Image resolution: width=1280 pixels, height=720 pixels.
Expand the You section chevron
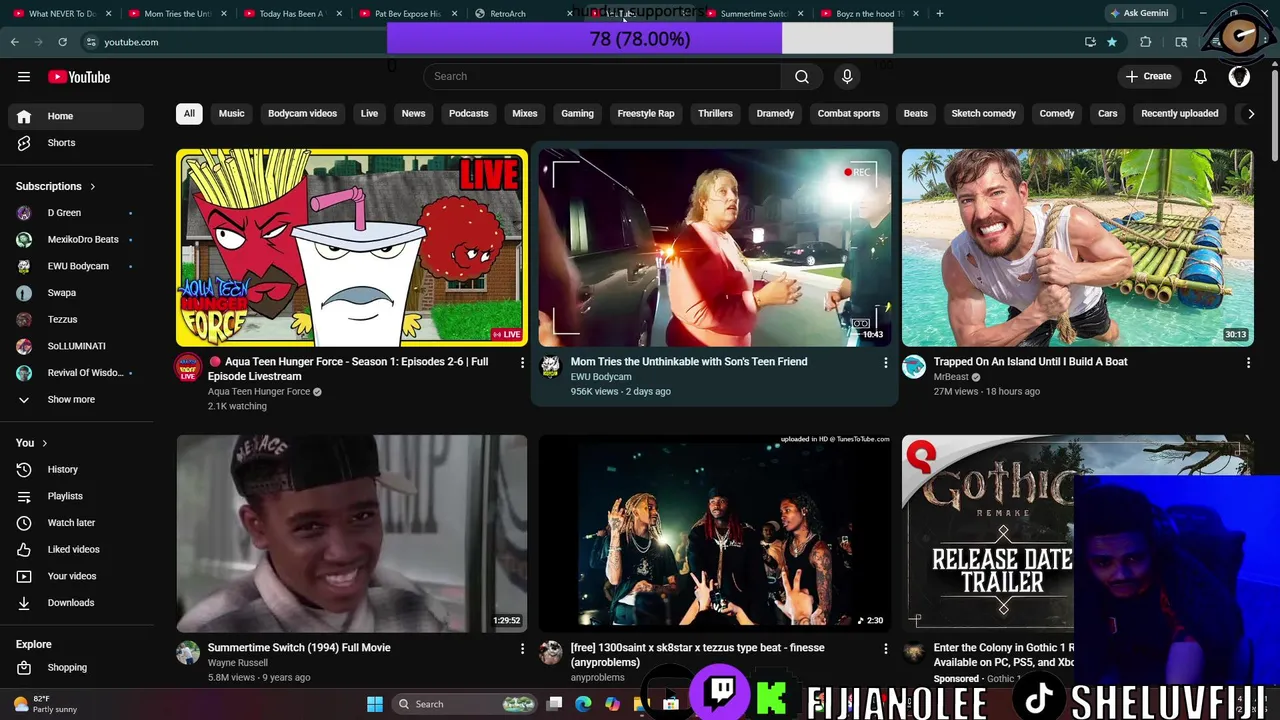[x=44, y=443]
